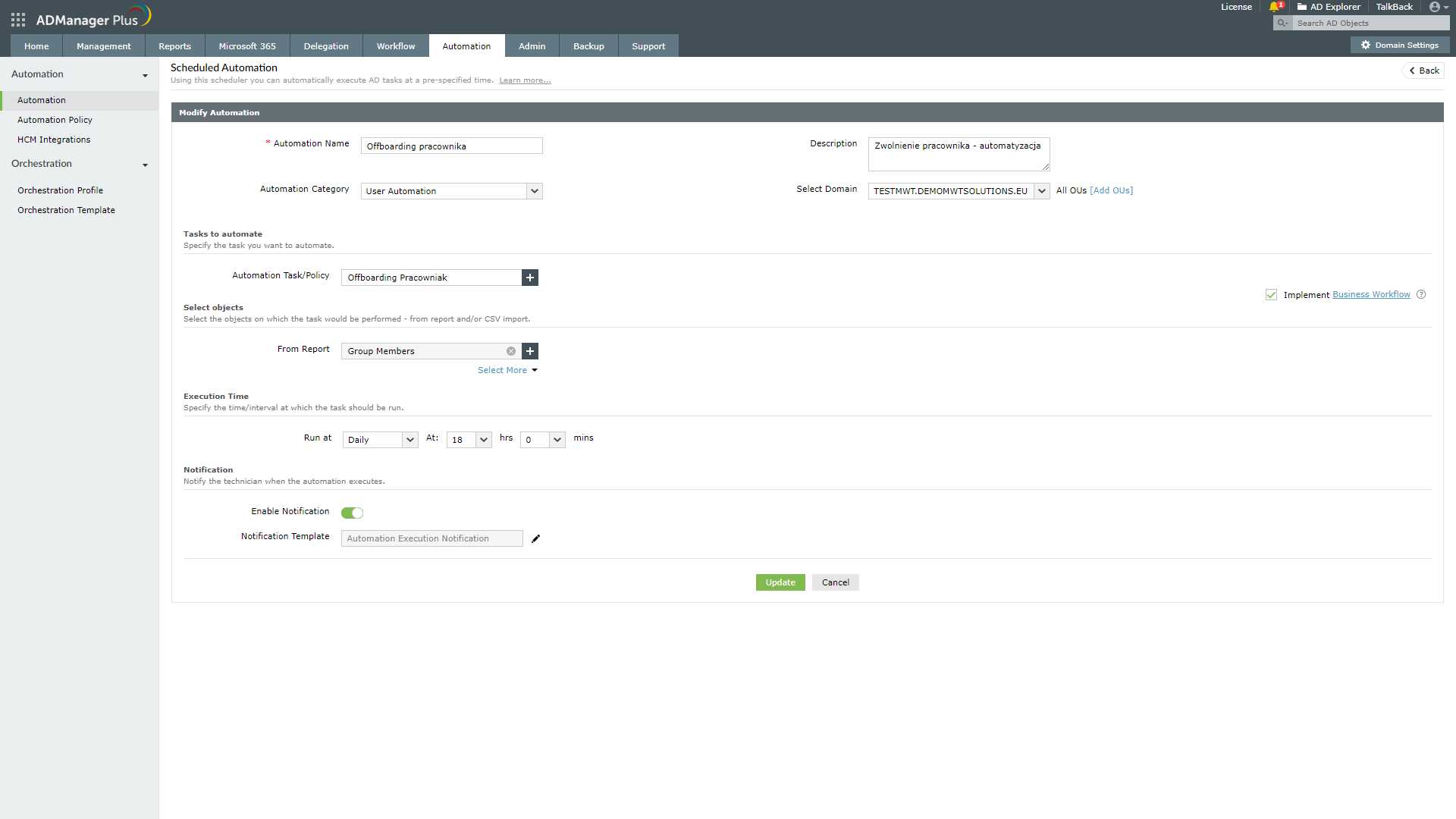
Task: Open the apps grid icon
Action: click(x=17, y=19)
